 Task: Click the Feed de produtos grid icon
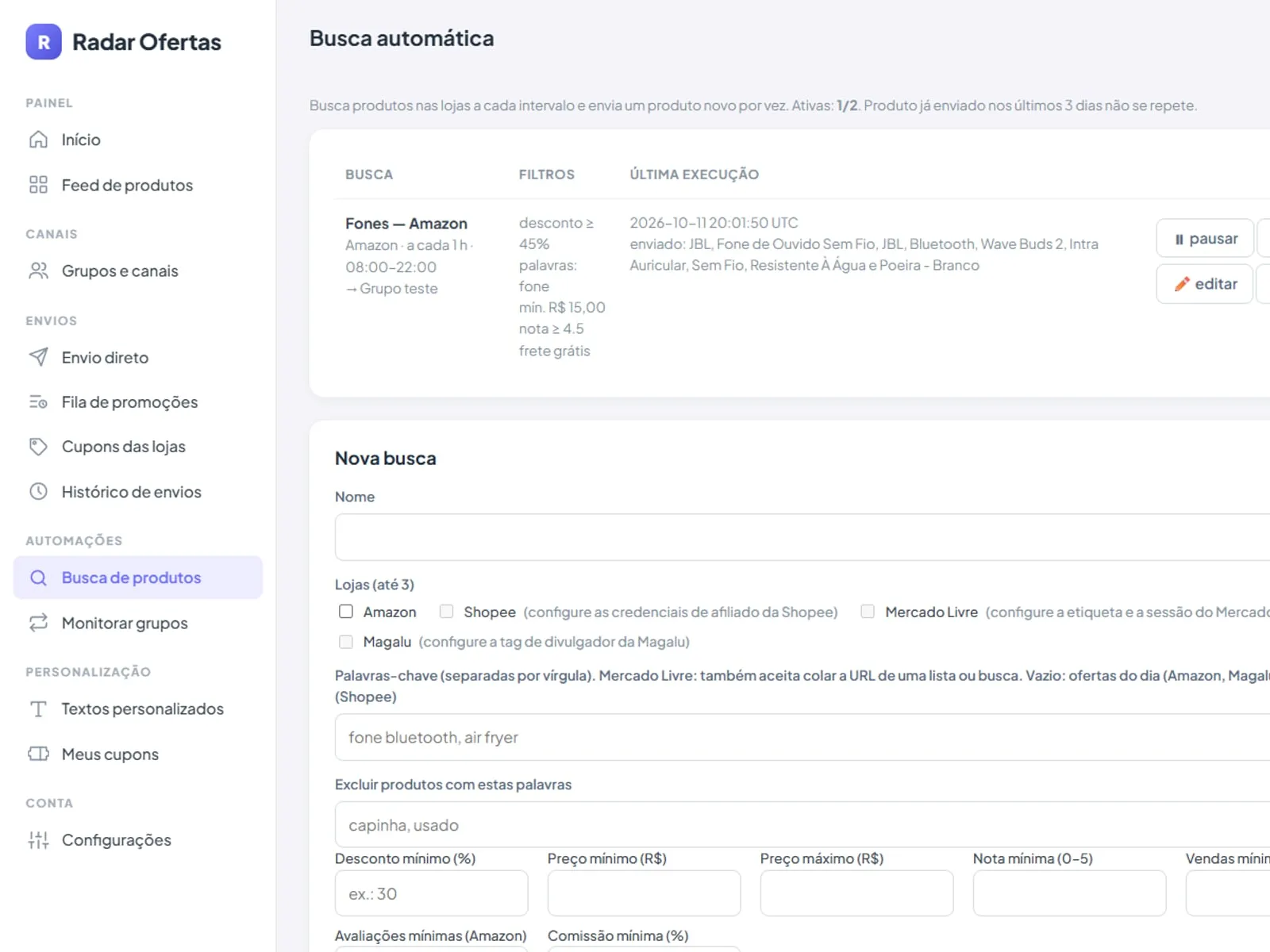point(38,185)
